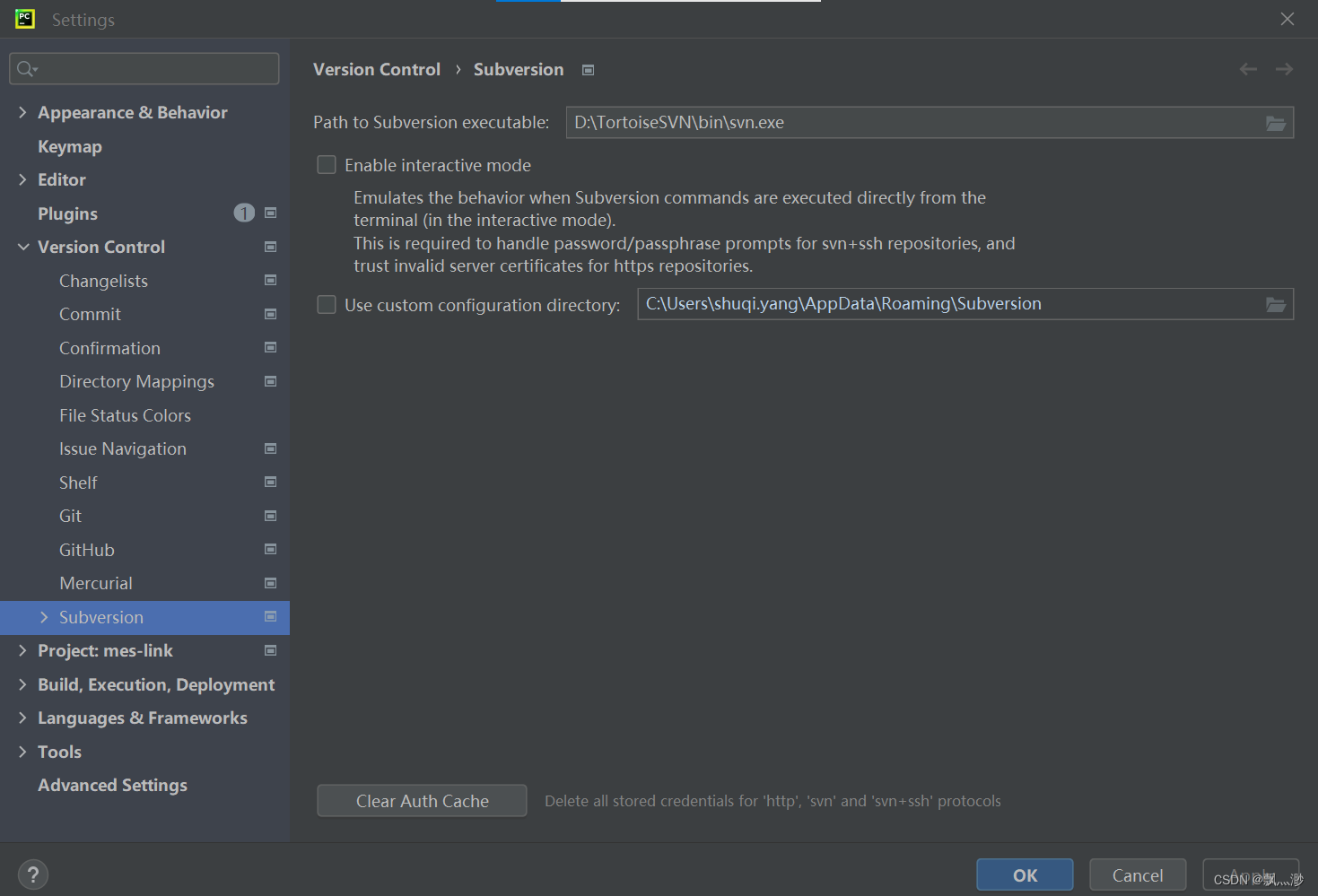Enable interactive mode checkbox
The height and width of the screenshot is (896, 1318).
327,165
